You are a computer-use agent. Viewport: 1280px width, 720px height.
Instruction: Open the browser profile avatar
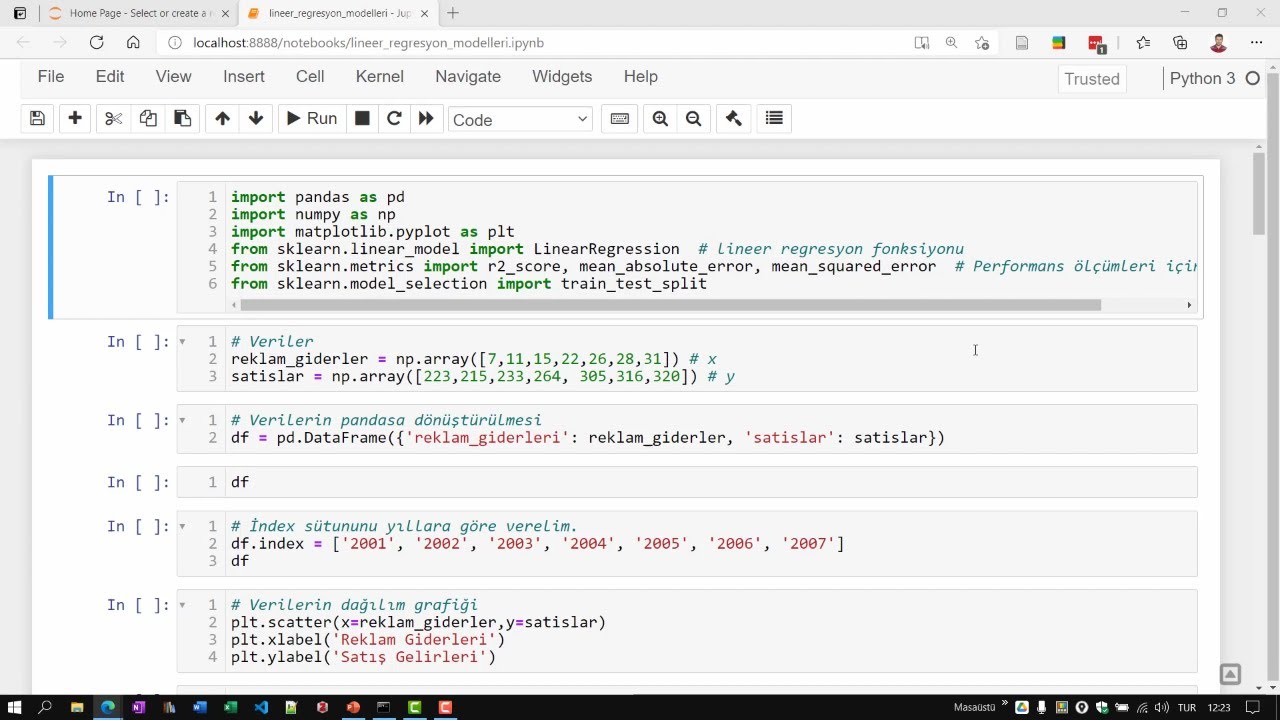(x=1218, y=43)
